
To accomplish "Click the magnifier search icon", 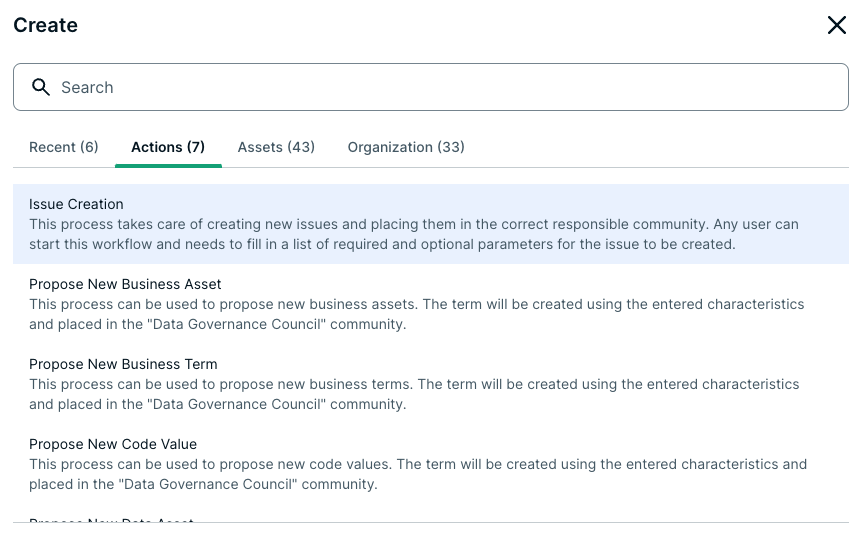I will tap(41, 87).
